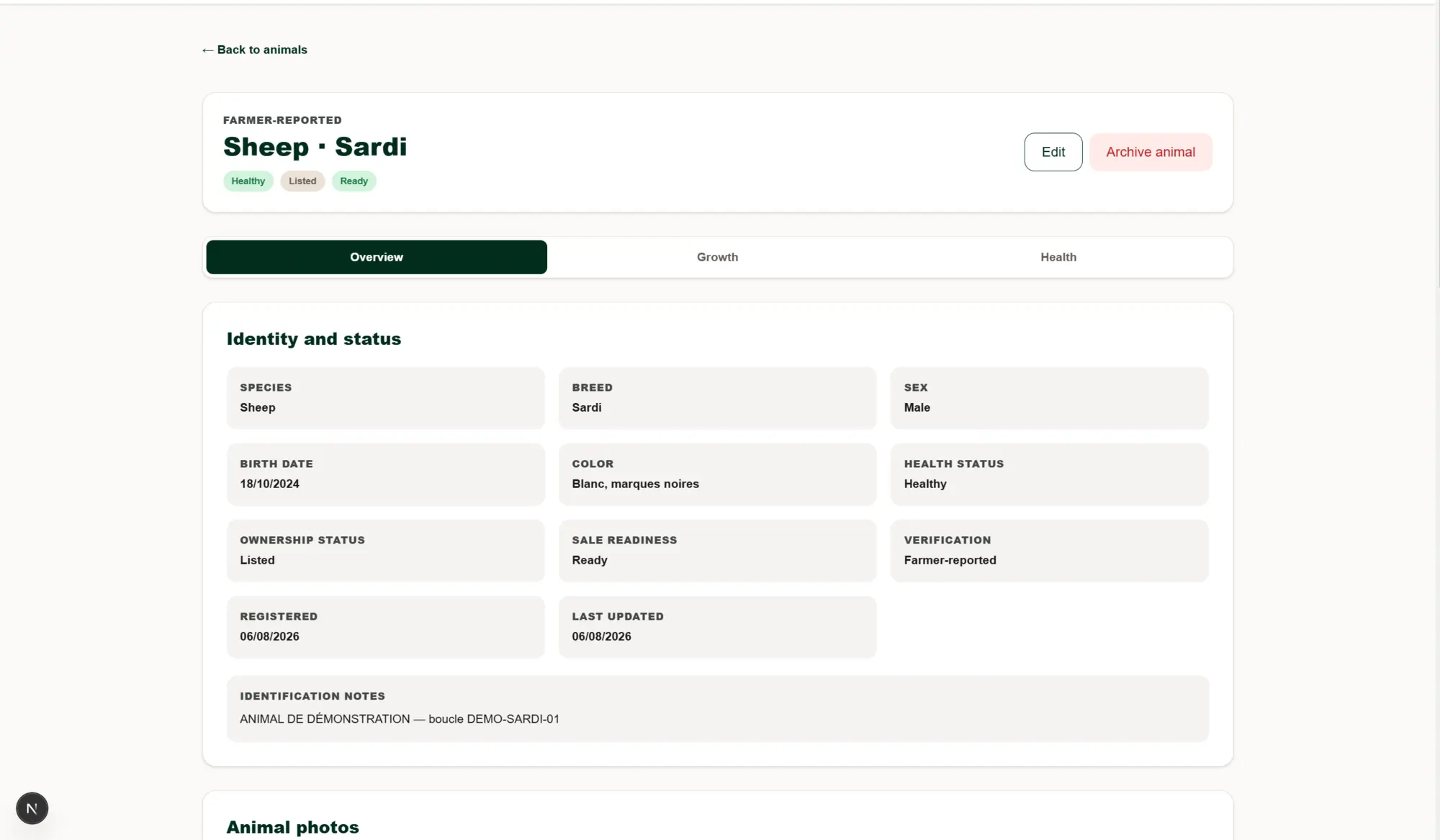Select the birth date 18/10/2024
Viewport: 1440px width, 840px height.
269,484
